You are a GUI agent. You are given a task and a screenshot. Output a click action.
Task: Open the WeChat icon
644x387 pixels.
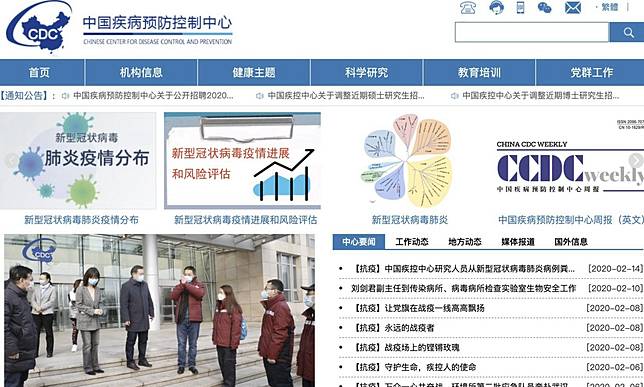tap(545, 8)
